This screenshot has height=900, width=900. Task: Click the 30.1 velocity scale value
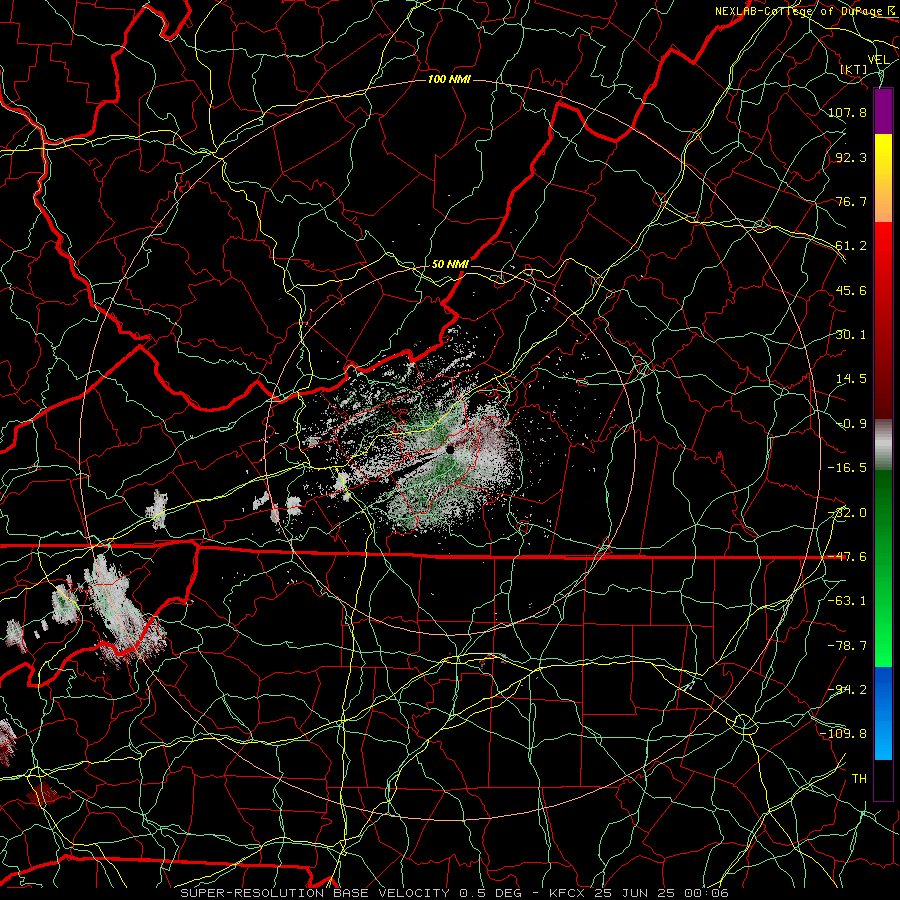(851, 335)
